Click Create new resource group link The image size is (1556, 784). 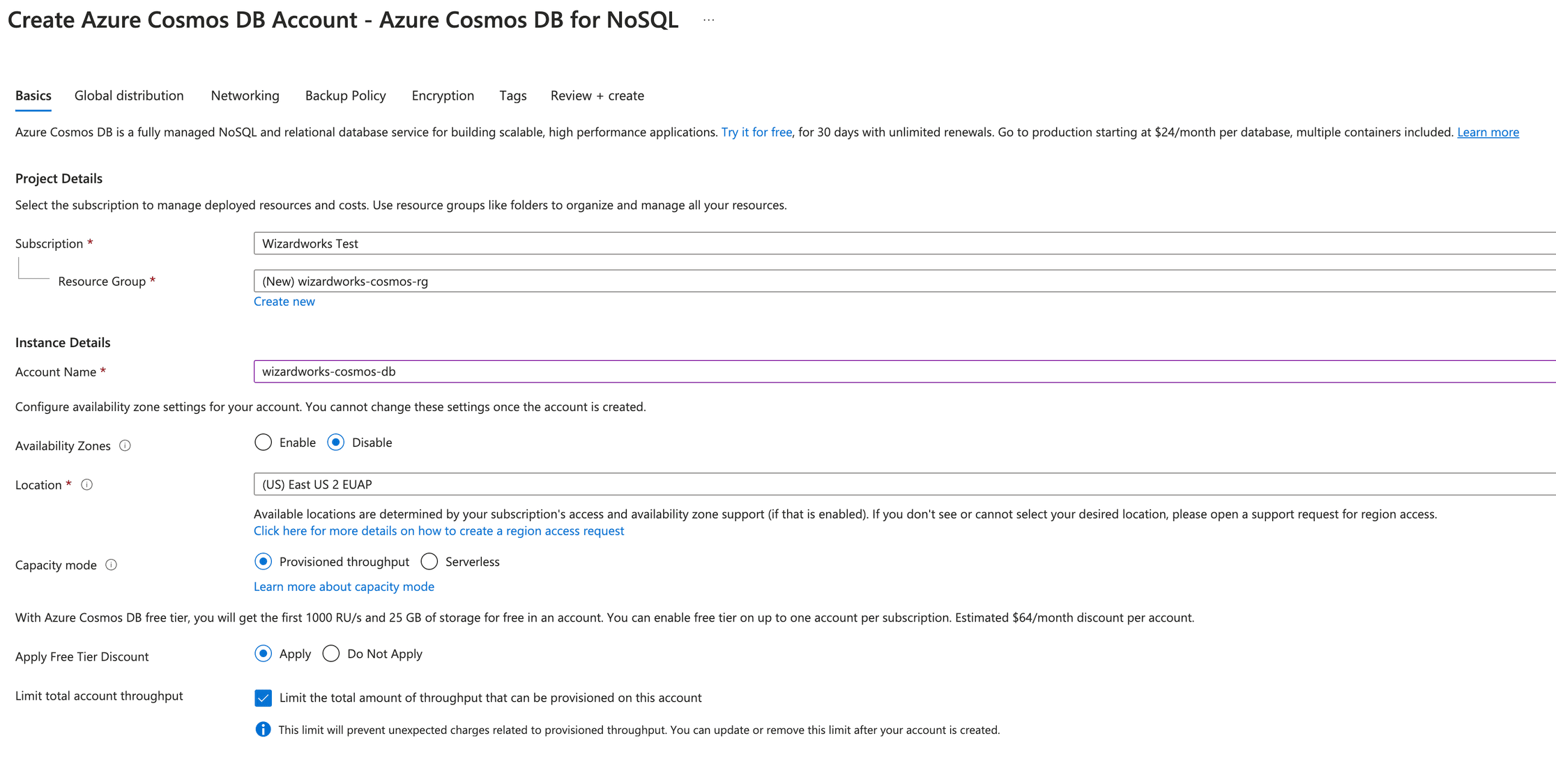(x=284, y=301)
